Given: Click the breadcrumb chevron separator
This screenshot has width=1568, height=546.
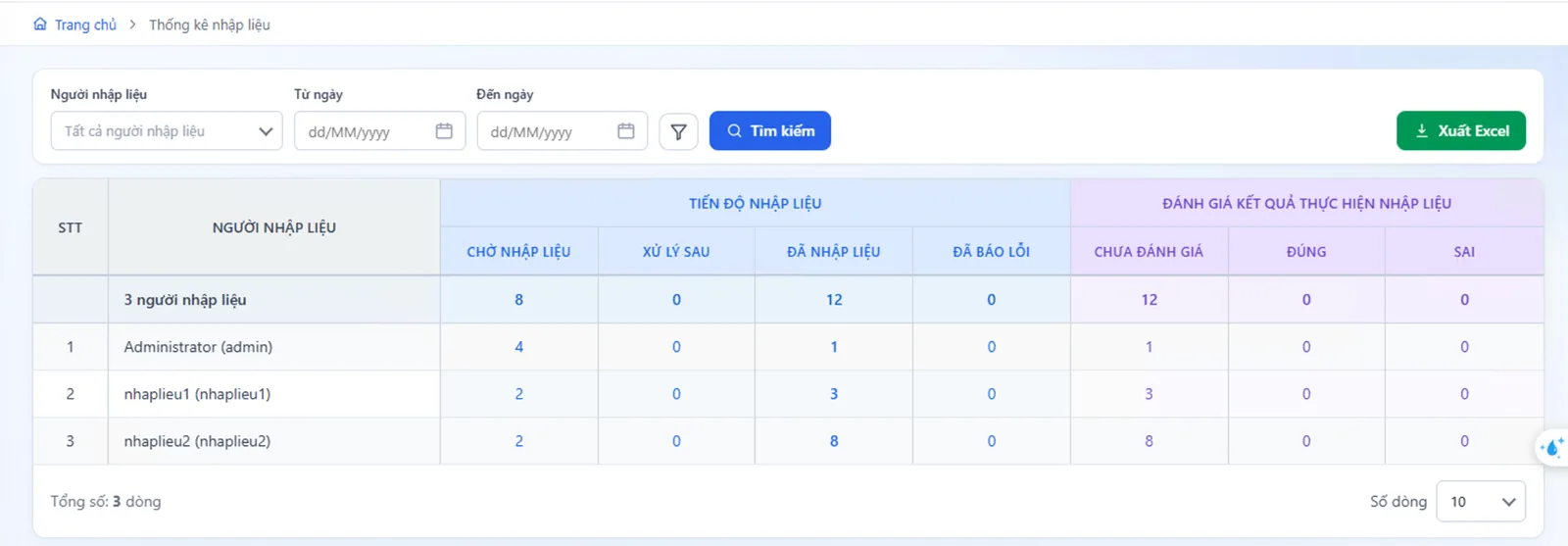Looking at the screenshot, I should click(x=133, y=25).
